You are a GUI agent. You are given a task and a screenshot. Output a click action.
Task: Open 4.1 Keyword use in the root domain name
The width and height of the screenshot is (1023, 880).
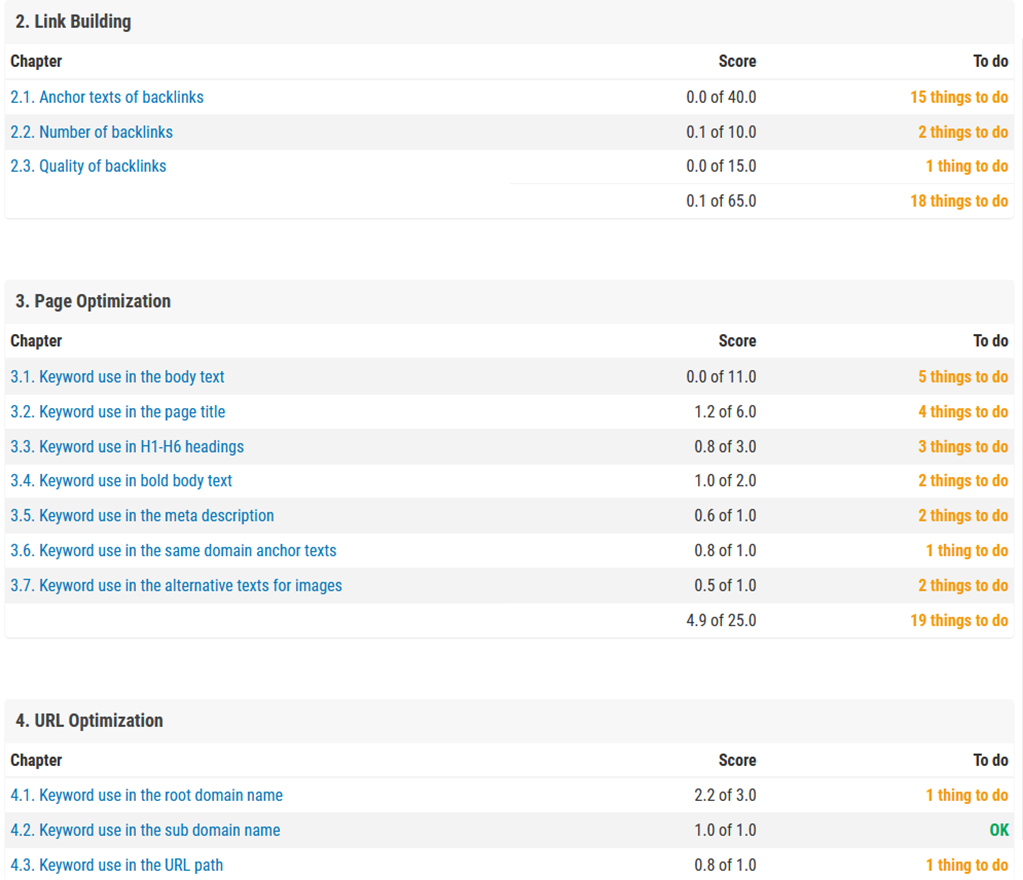[x=147, y=795]
